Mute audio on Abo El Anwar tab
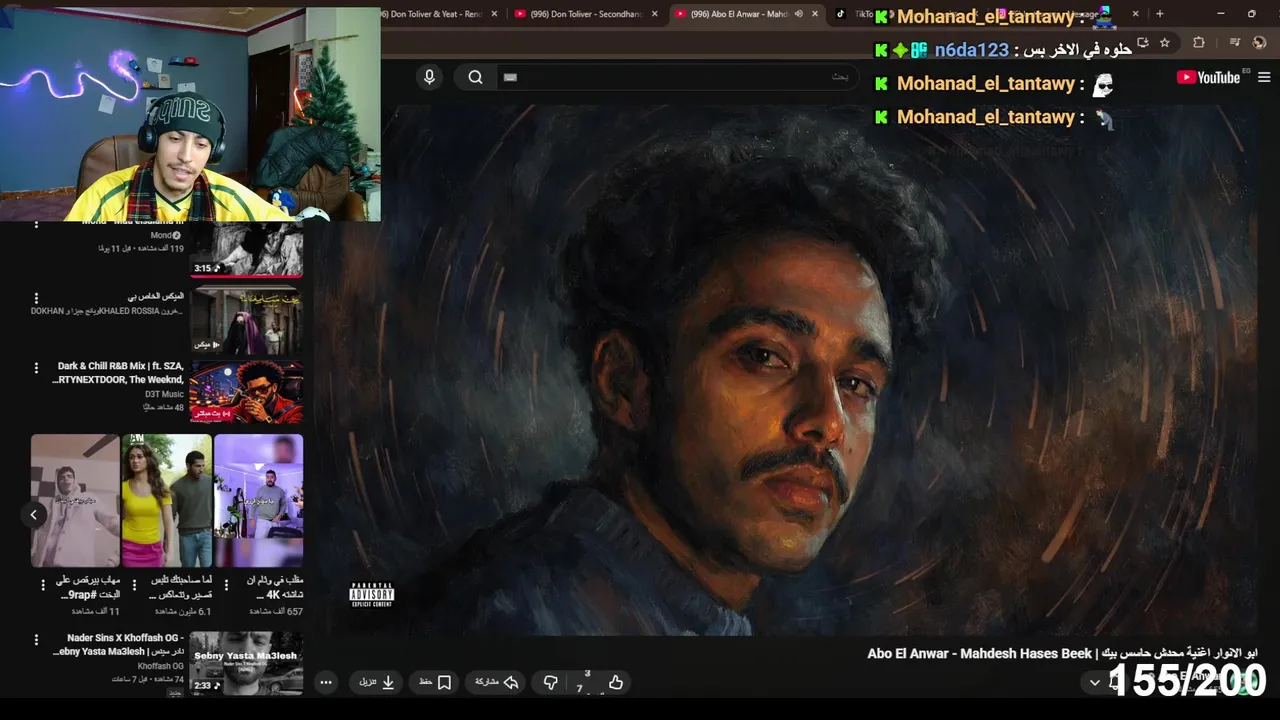This screenshot has height=720, width=1280. click(x=798, y=14)
